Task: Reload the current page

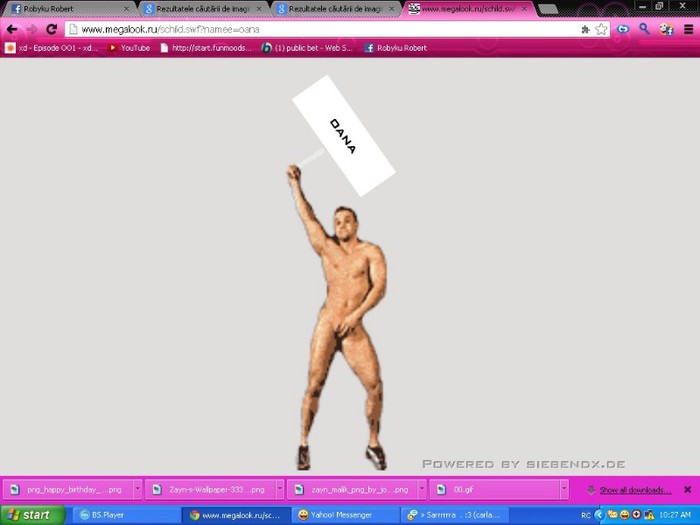Action: pos(51,29)
